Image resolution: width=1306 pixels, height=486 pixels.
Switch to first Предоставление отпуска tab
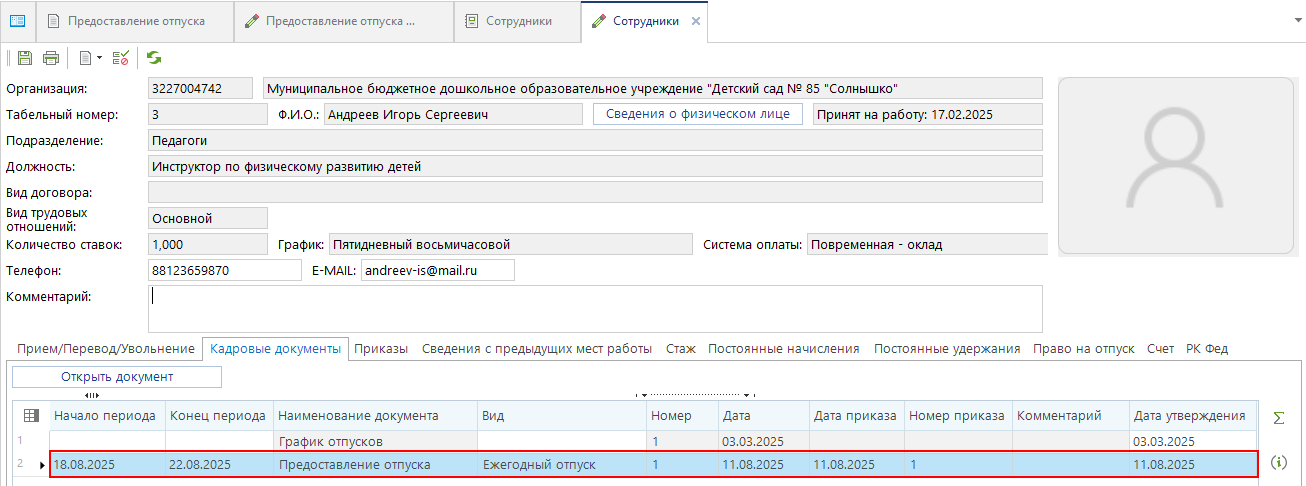click(x=135, y=21)
